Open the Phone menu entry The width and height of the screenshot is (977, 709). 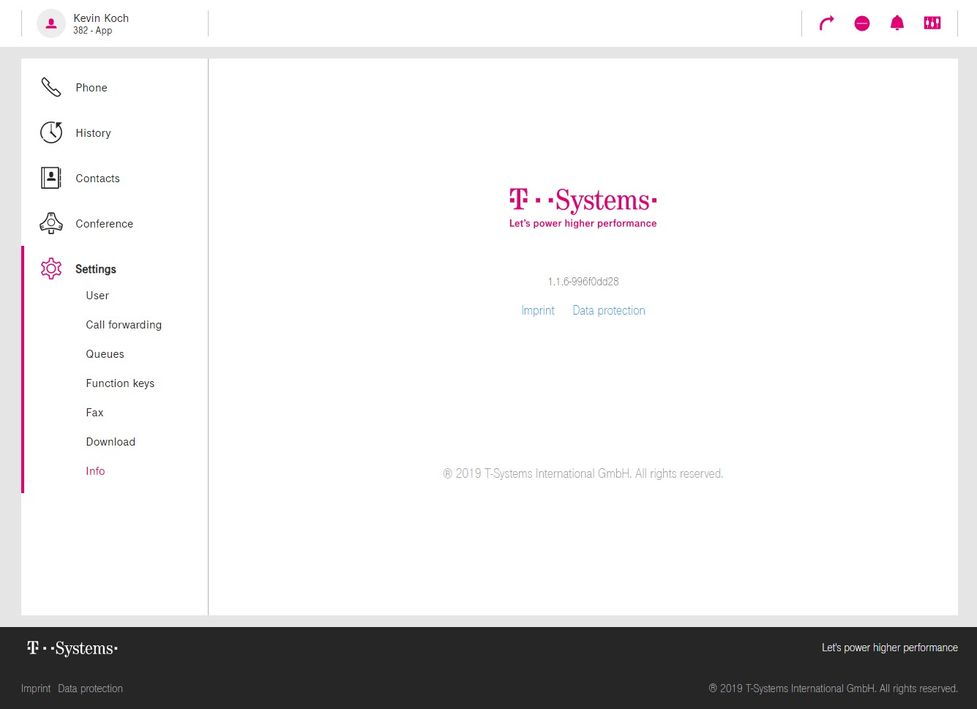[91, 88]
